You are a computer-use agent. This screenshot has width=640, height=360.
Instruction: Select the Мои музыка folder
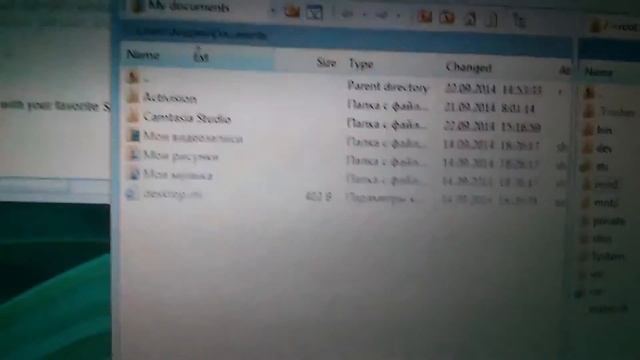coord(177,175)
